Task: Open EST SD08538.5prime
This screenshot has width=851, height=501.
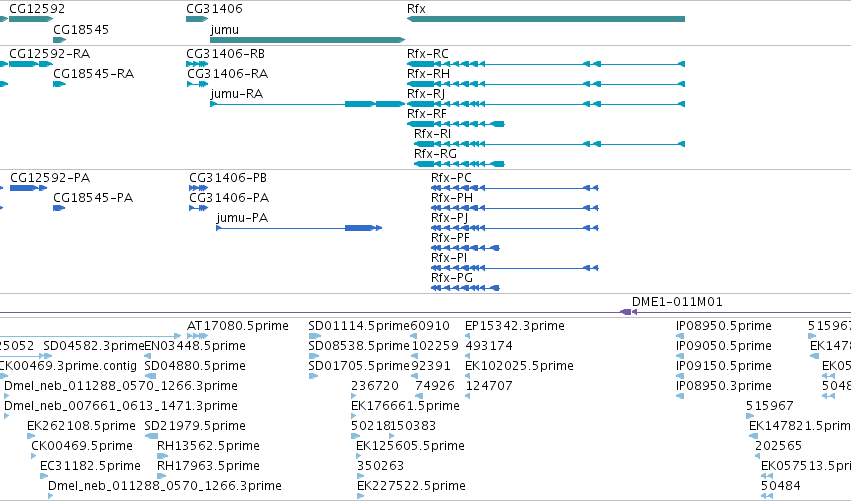Action: pyautogui.click(x=359, y=346)
